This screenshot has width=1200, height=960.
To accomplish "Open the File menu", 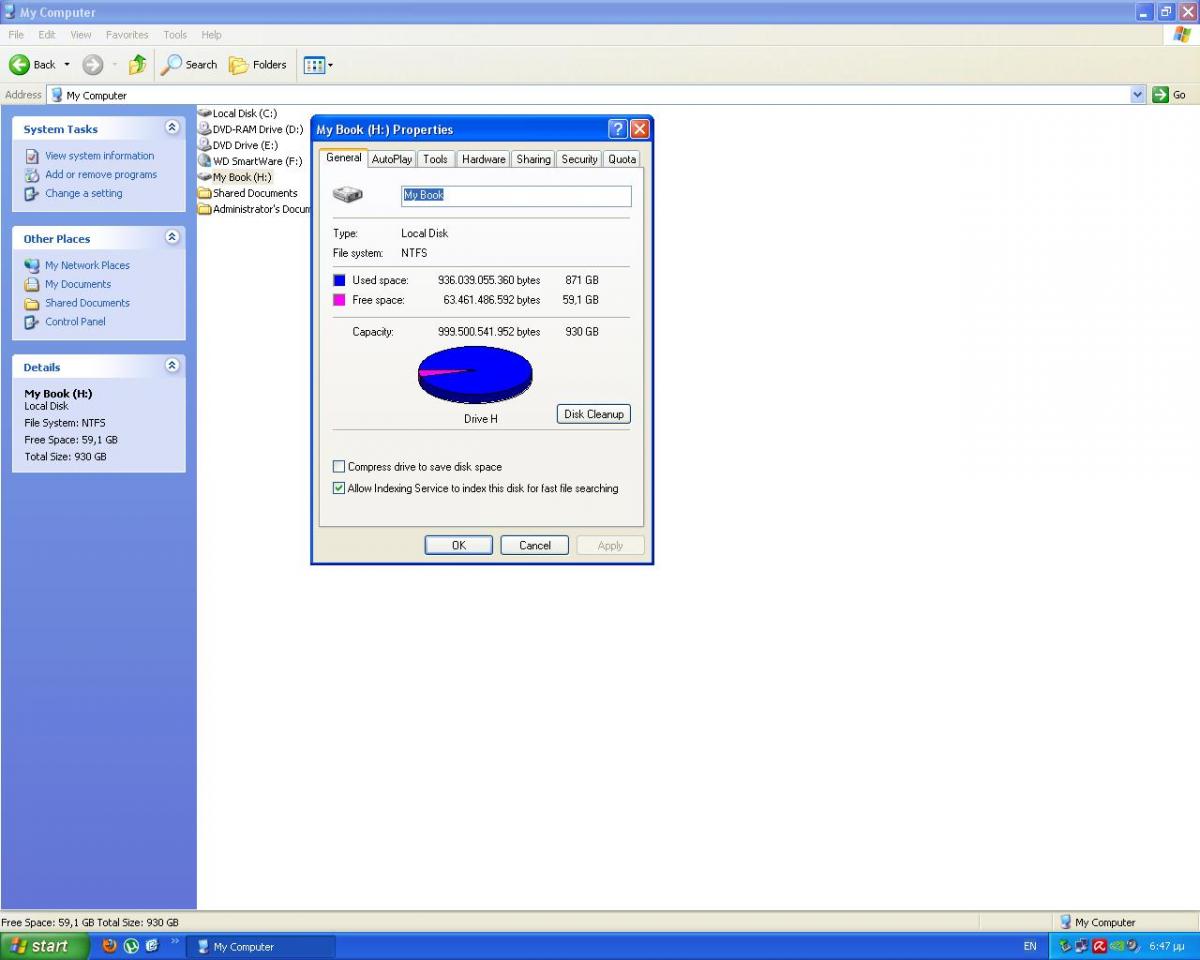I will (16, 35).
